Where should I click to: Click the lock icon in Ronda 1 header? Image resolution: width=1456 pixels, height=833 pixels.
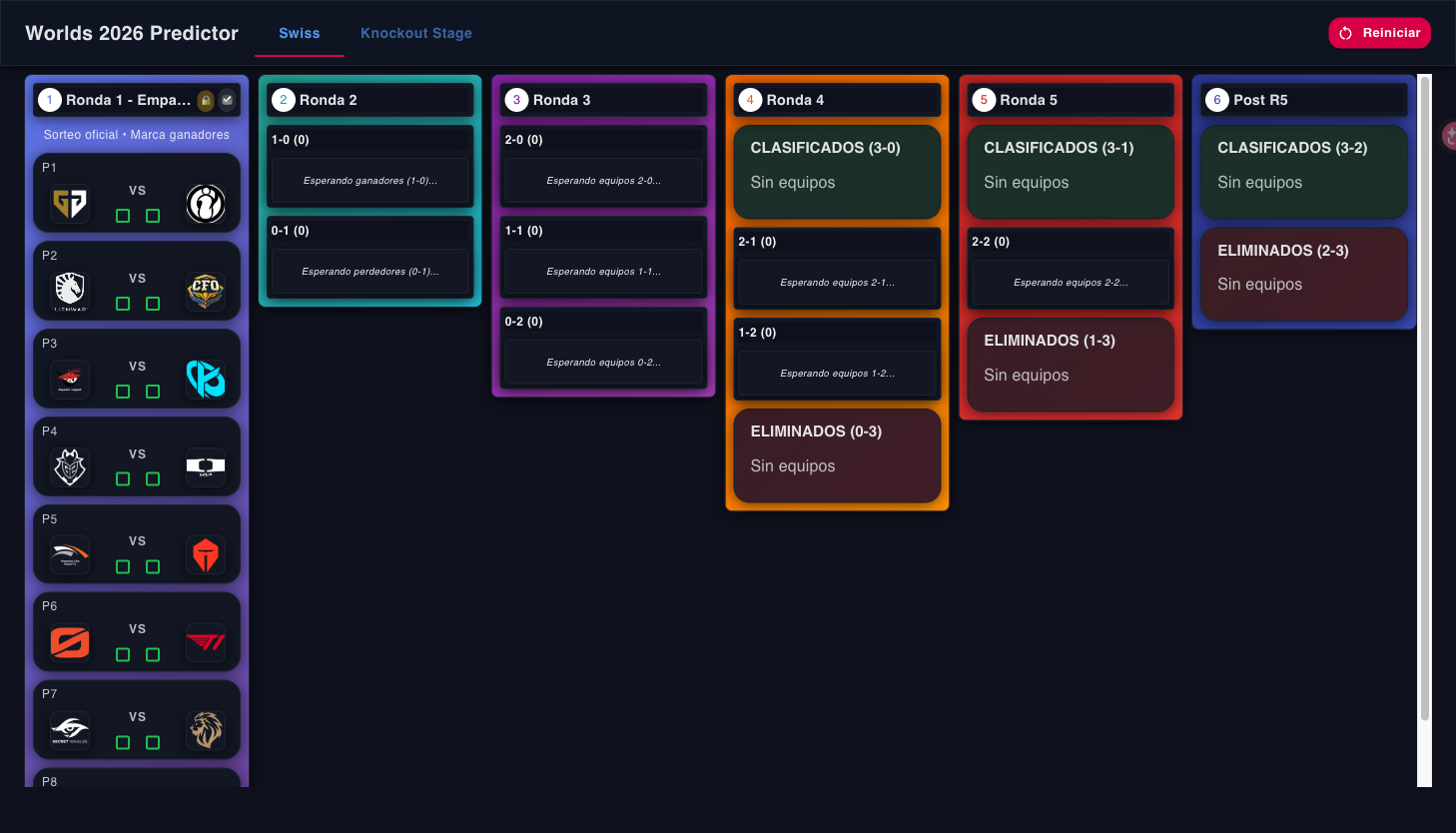point(206,100)
